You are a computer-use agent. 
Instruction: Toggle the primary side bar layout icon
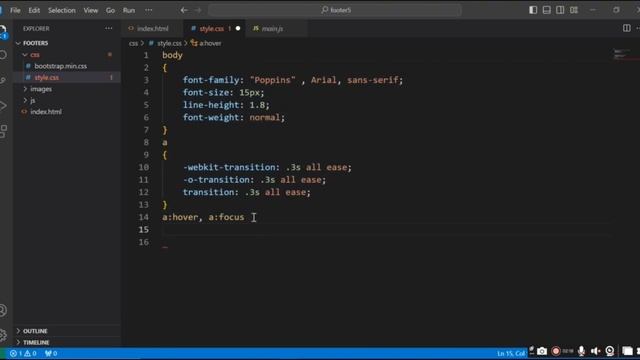(533, 10)
